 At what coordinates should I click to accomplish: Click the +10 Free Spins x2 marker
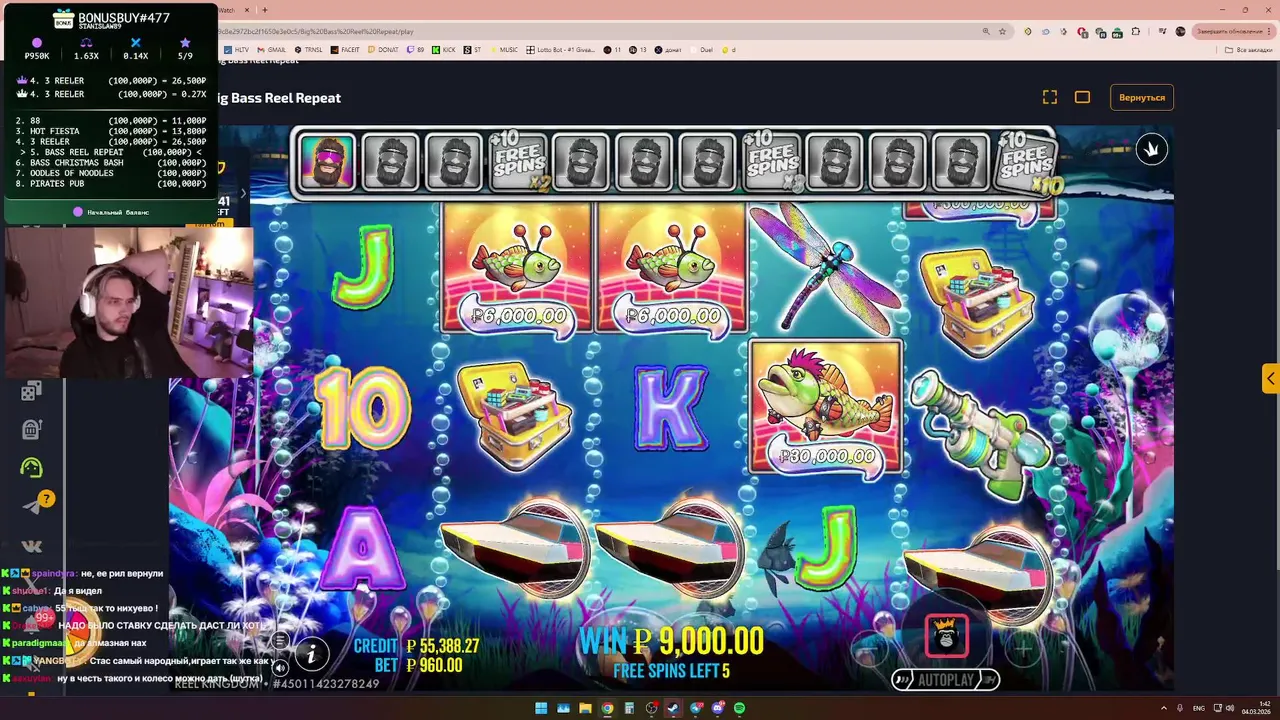[518, 161]
